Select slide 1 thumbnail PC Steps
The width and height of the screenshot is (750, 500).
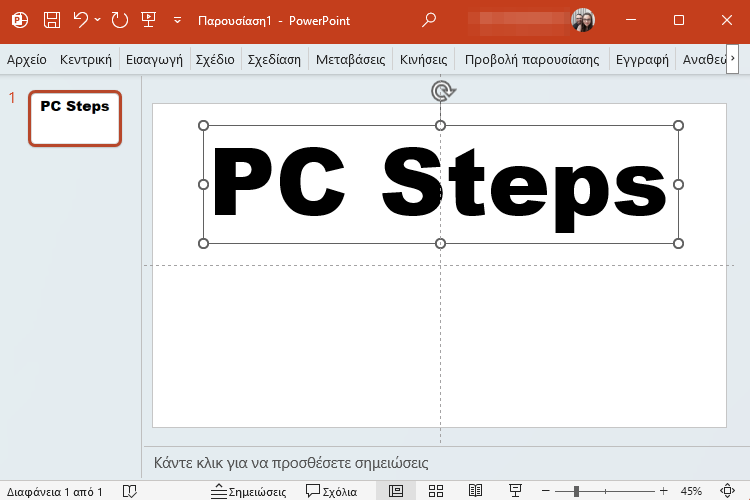tap(75, 118)
